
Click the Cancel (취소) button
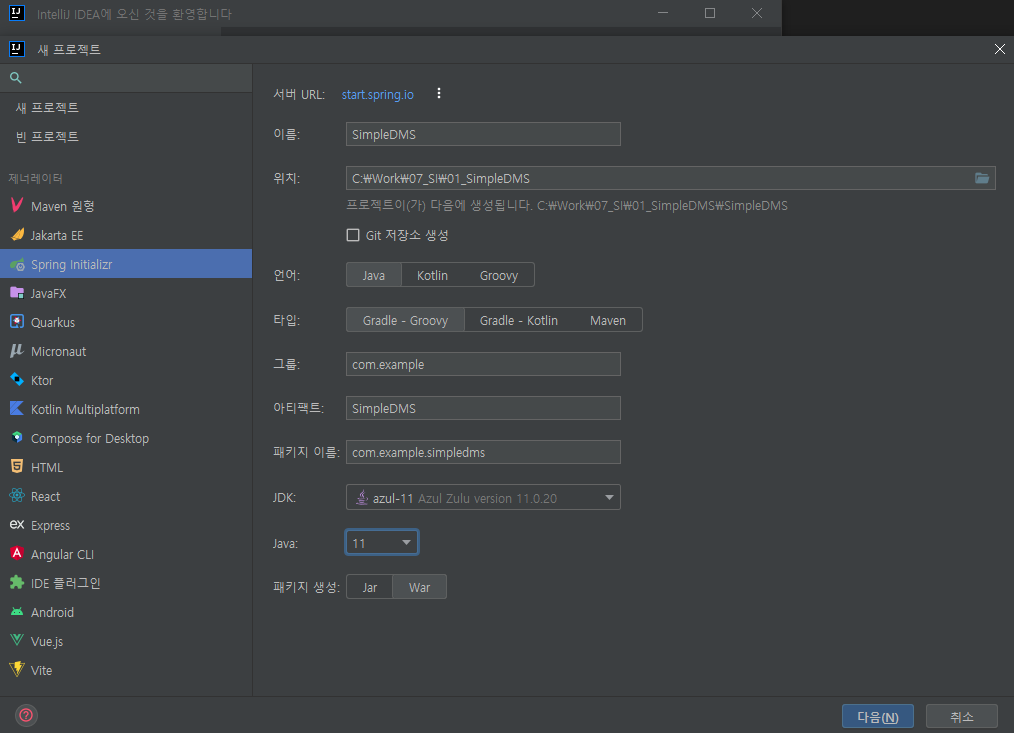click(x=962, y=716)
